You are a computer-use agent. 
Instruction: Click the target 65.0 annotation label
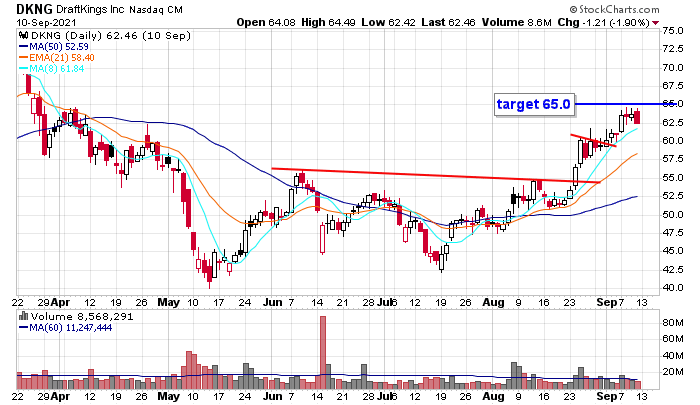pyautogui.click(x=534, y=104)
